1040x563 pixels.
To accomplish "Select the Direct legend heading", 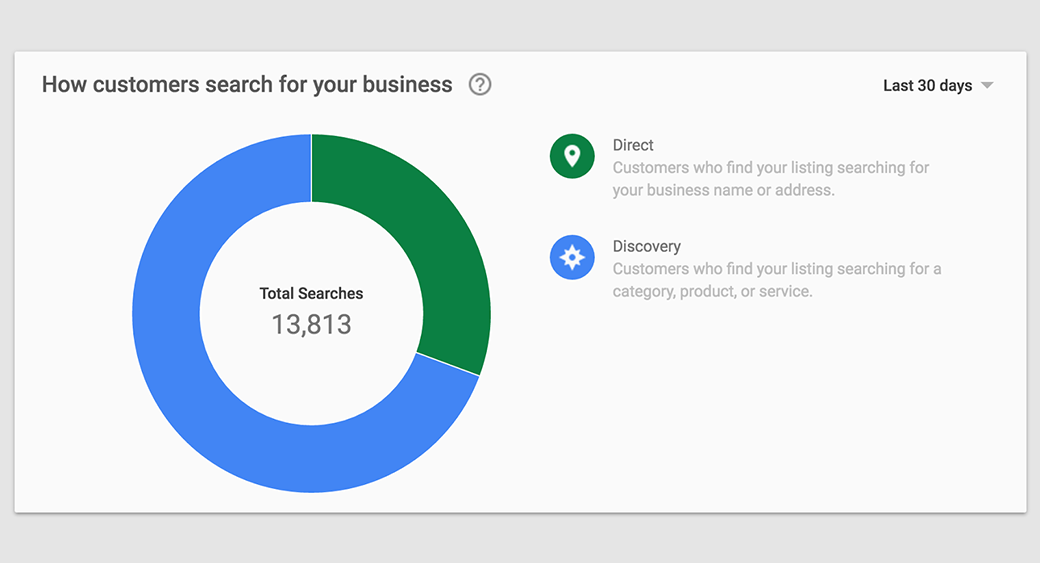I will pyautogui.click(x=633, y=145).
